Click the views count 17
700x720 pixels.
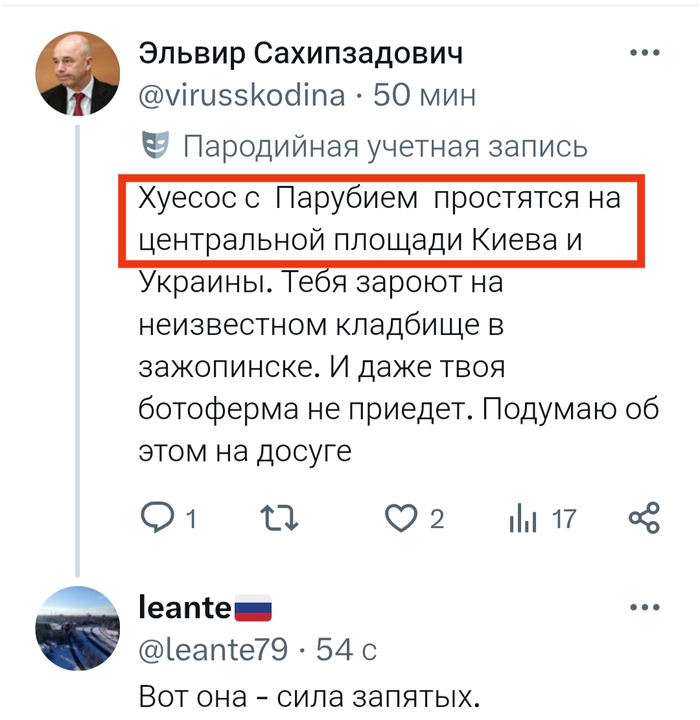pyautogui.click(x=564, y=518)
